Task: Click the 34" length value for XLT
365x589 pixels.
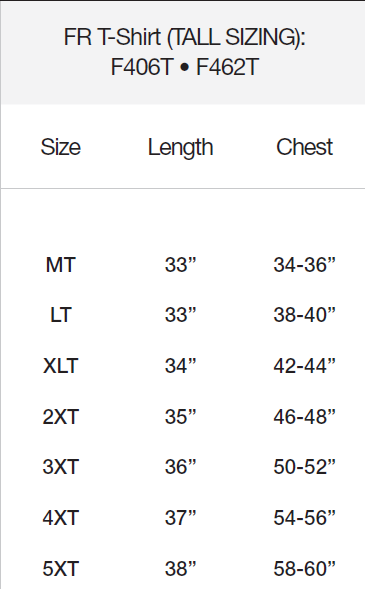Action: [181, 365]
